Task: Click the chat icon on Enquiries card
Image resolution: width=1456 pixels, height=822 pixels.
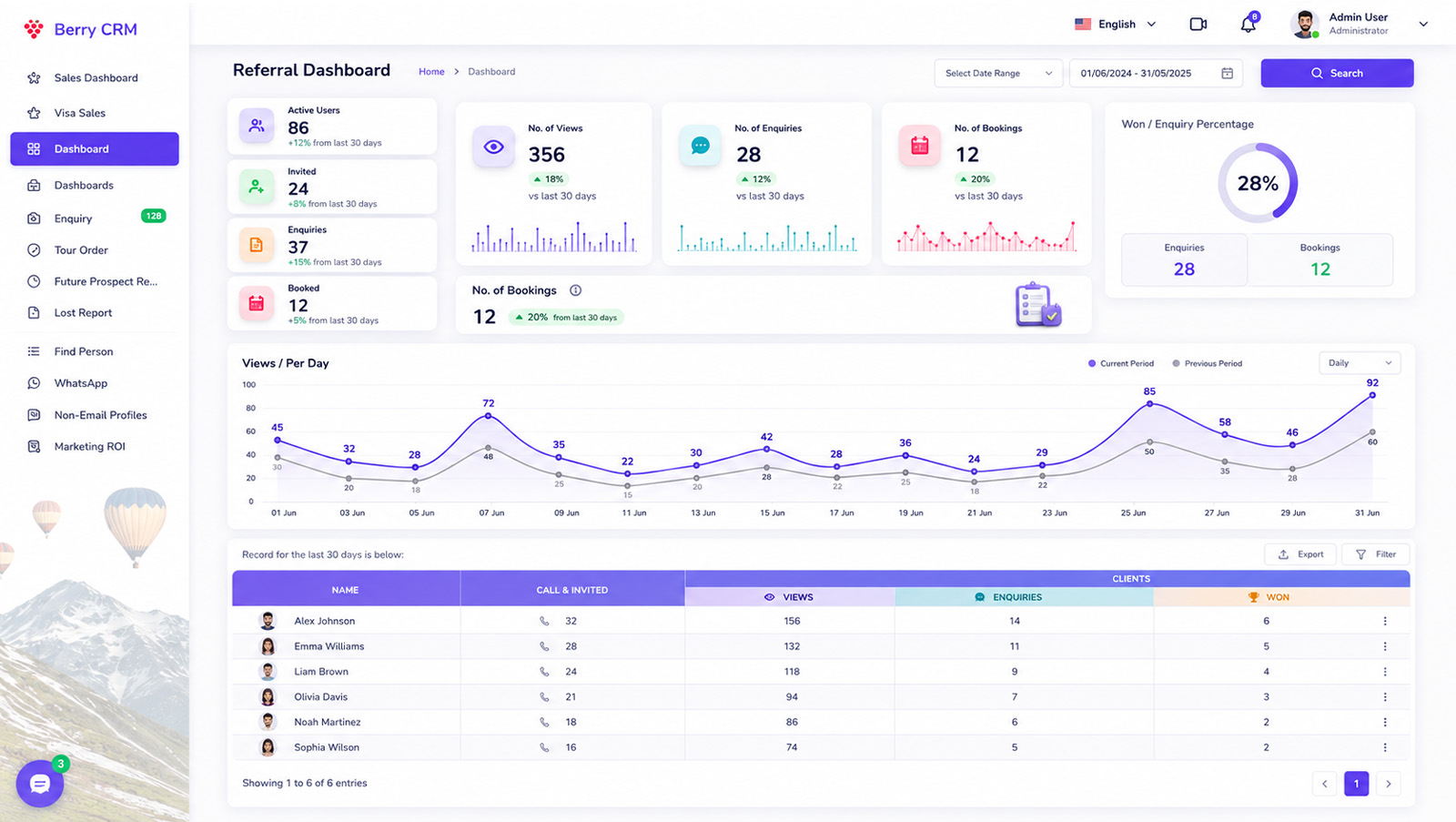Action: [x=701, y=147]
